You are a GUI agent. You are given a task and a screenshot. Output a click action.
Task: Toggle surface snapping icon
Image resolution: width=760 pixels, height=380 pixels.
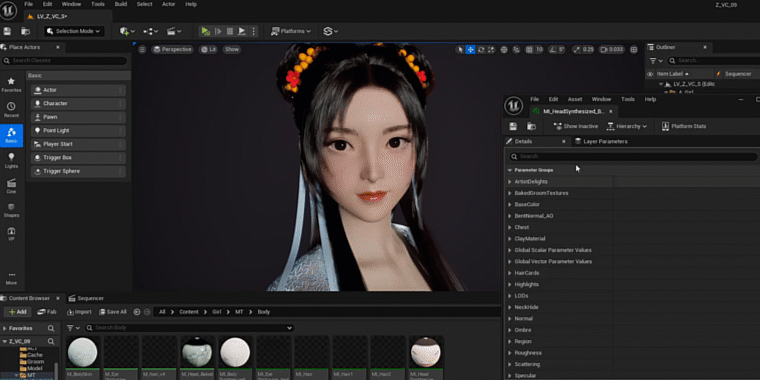click(516, 49)
